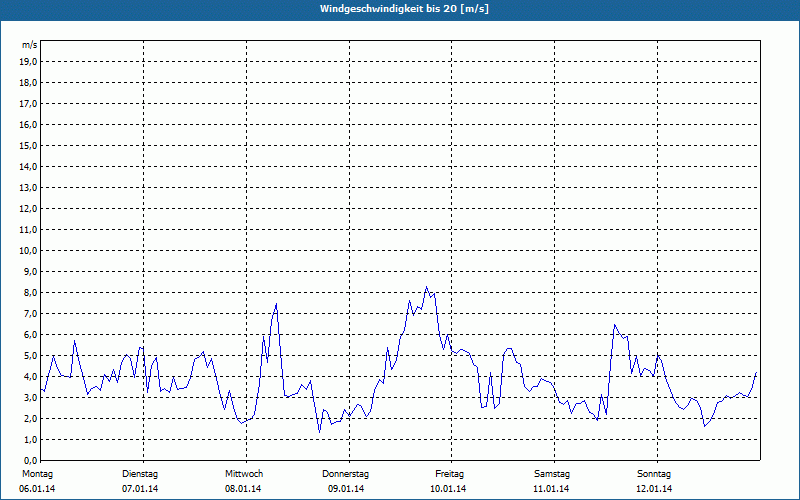Image resolution: width=800 pixels, height=500 pixels.
Task: Select the 'Freitag' day label
Action: (x=449, y=474)
